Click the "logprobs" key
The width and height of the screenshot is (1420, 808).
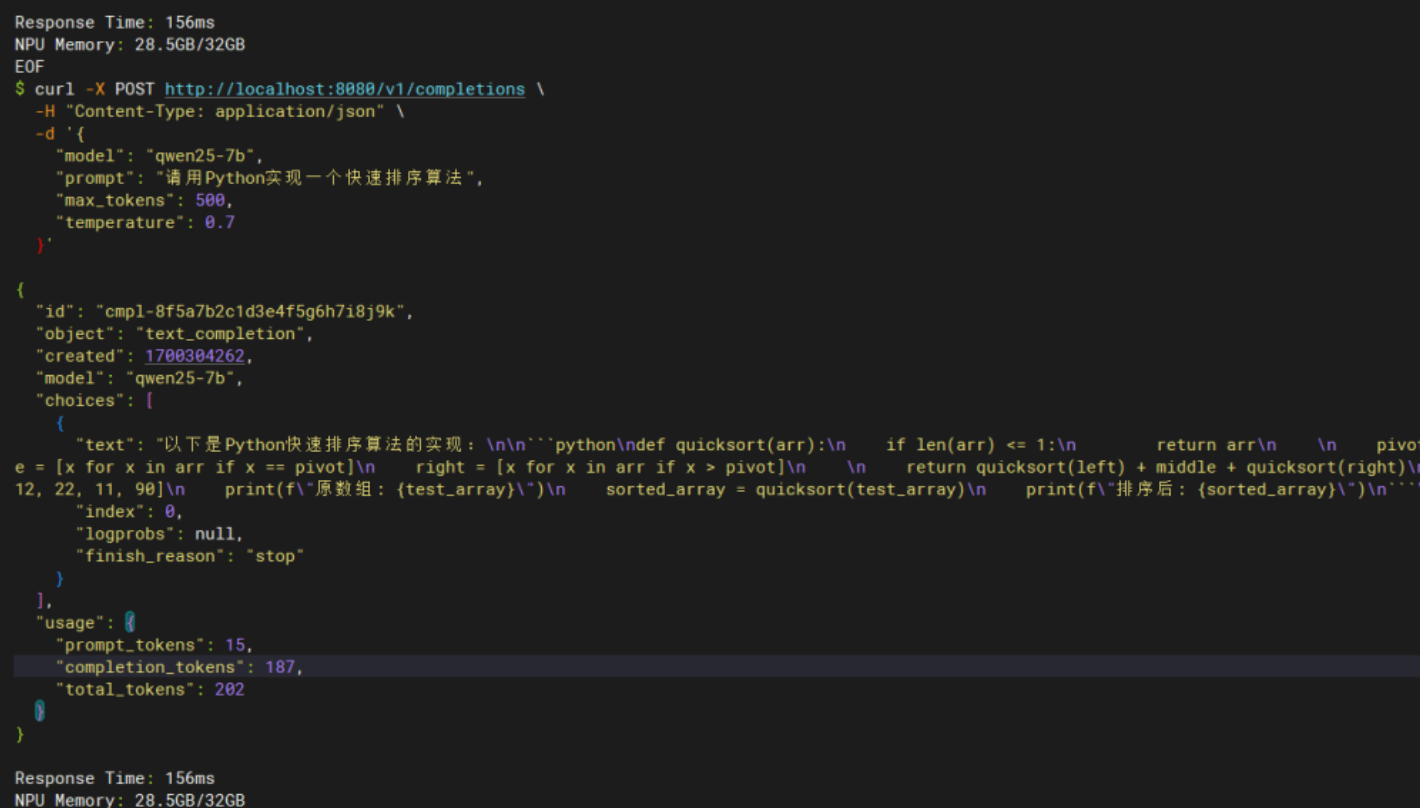125,534
